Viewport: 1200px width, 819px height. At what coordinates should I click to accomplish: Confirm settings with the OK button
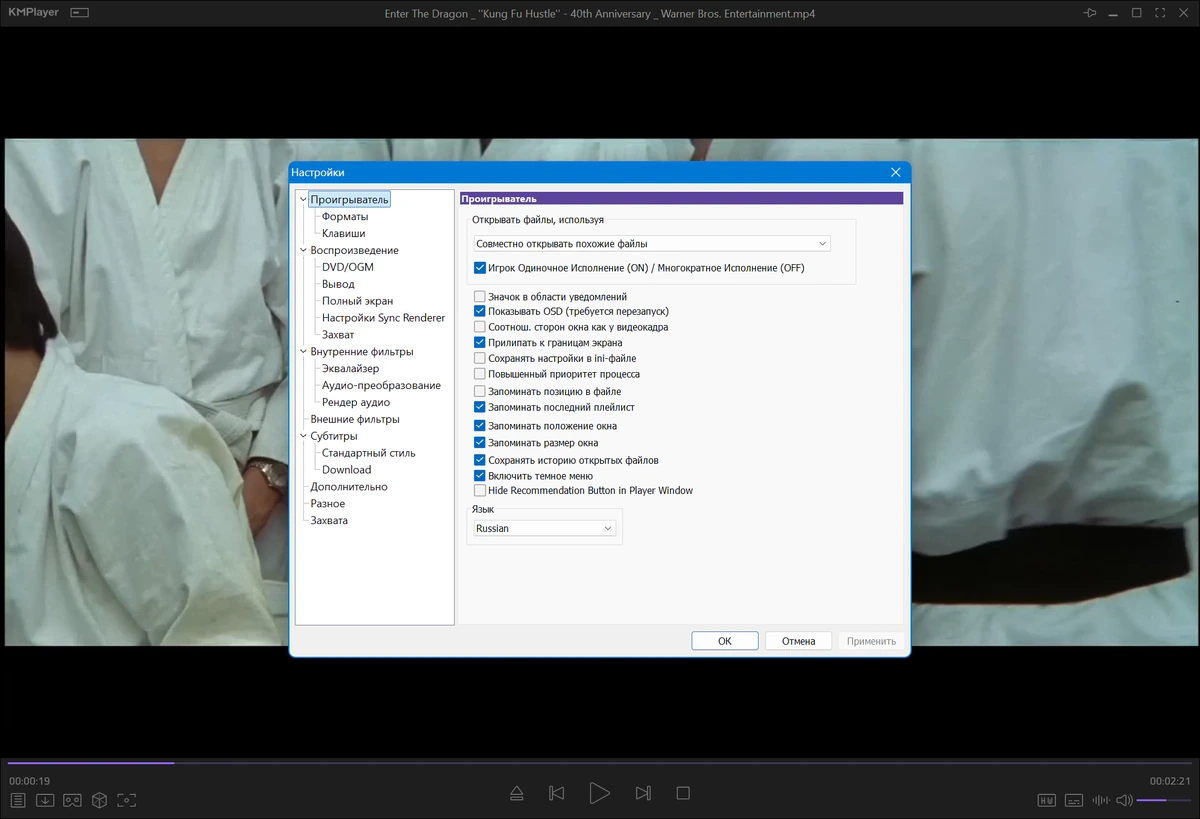pos(725,641)
